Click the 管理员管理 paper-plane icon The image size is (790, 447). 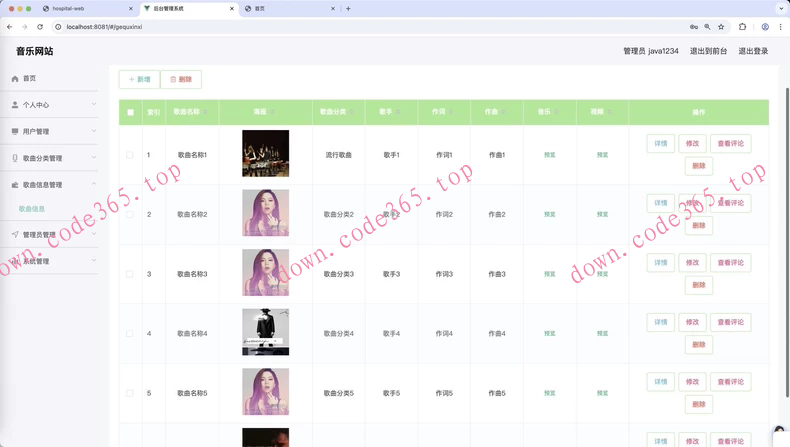click(15, 235)
